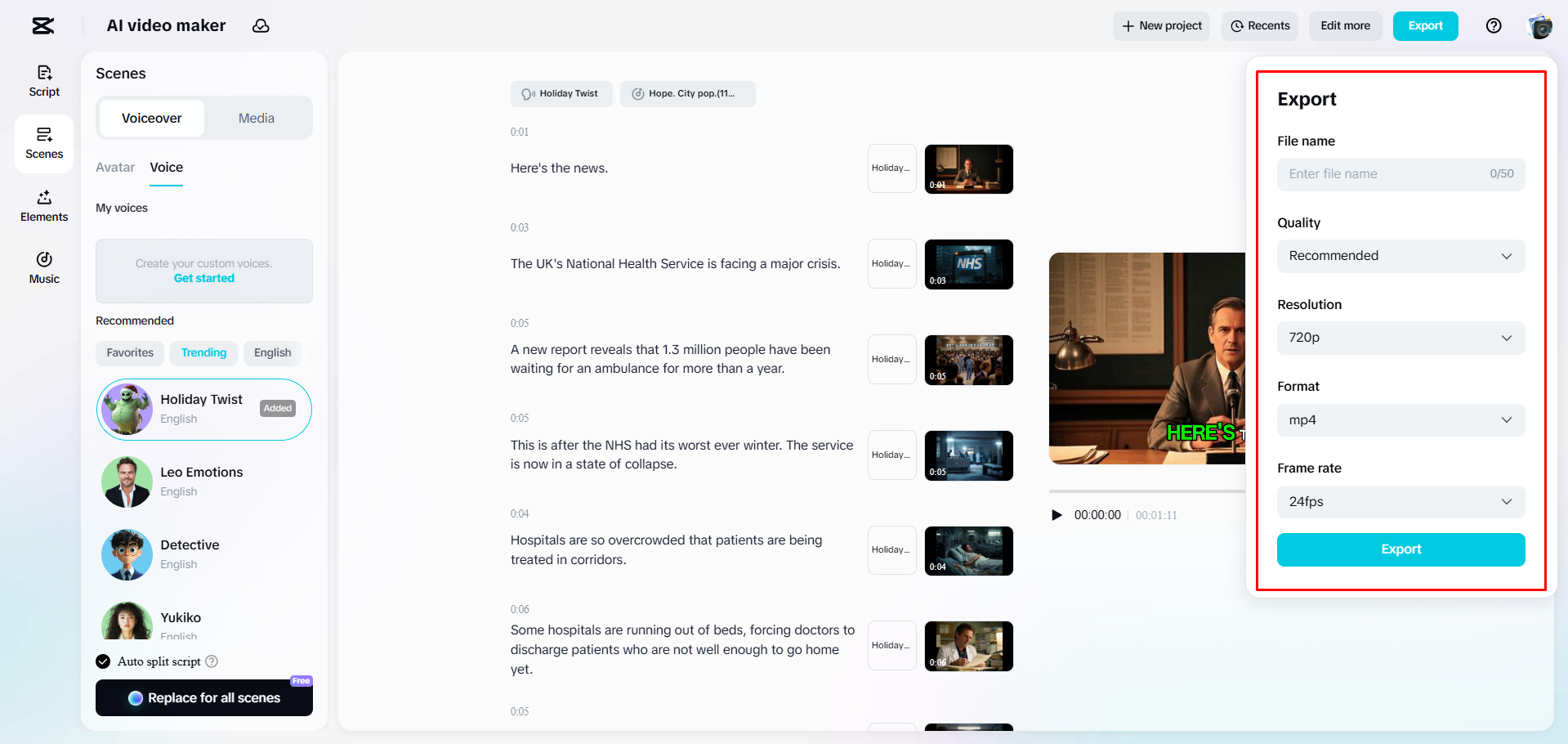This screenshot has height=744, width=1568.
Task: Click Holiday voice tag for beds shortage scene
Action: click(x=891, y=646)
